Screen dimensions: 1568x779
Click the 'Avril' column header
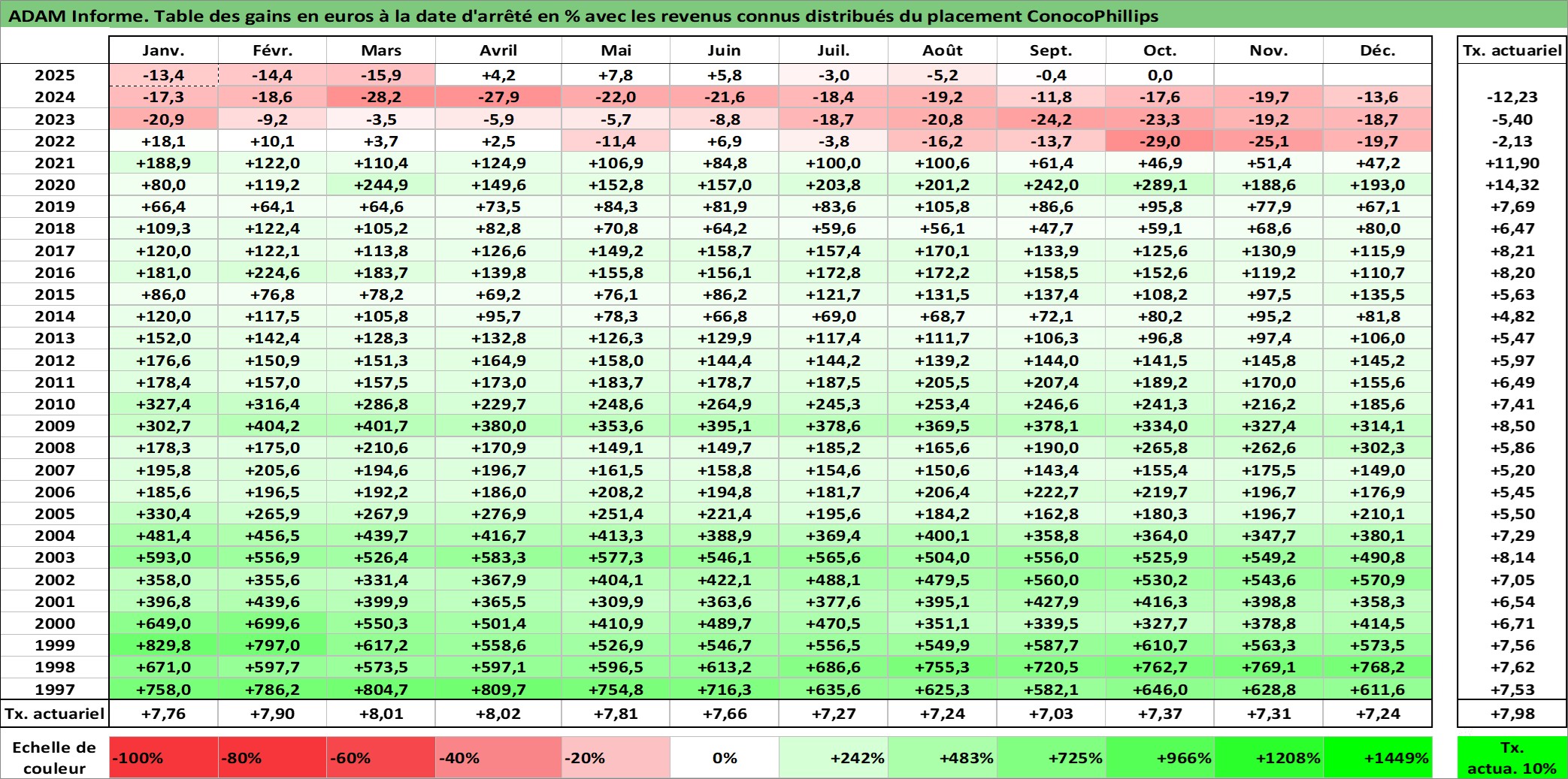(498, 50)
